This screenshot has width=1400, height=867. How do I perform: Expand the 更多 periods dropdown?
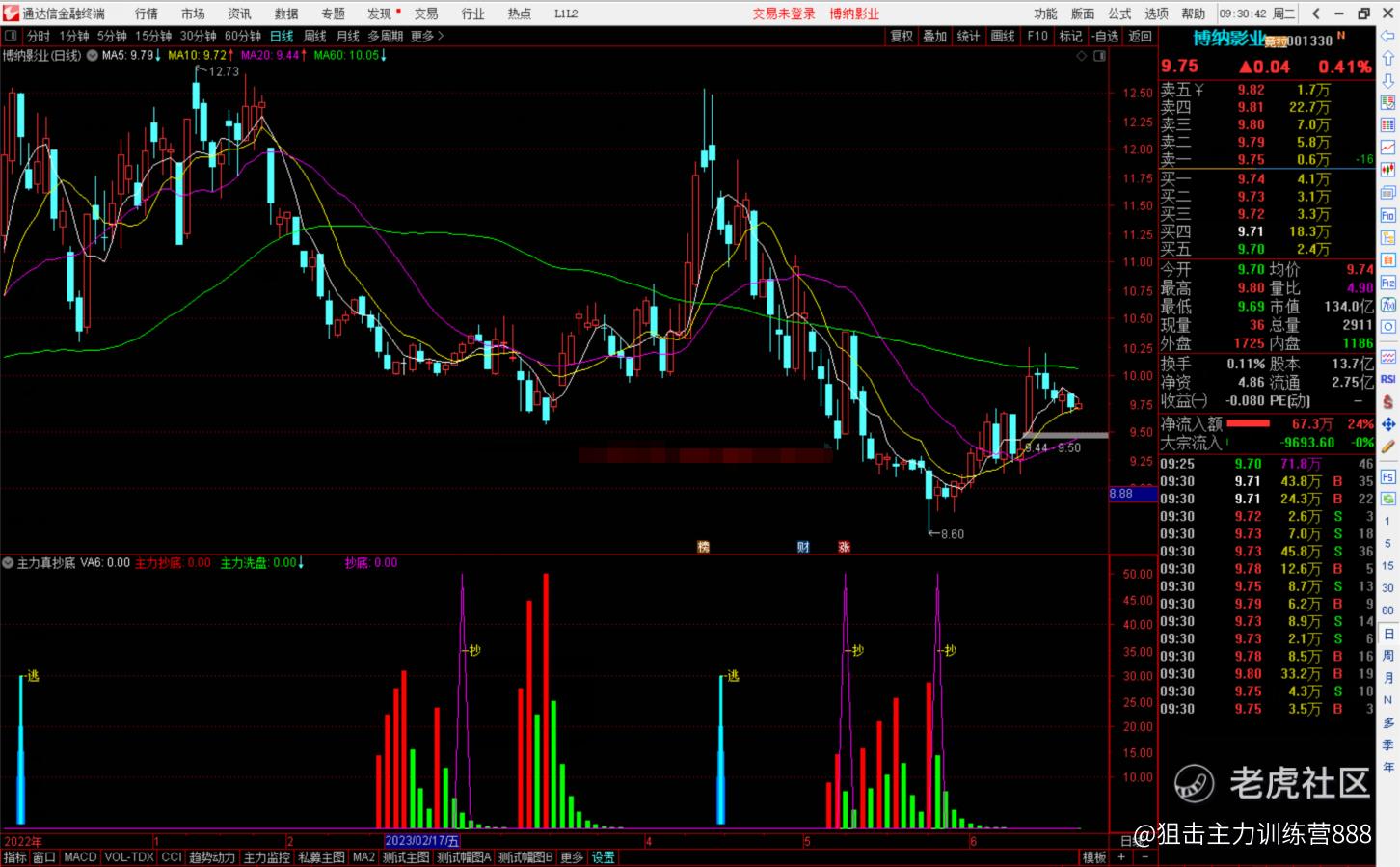pyautogui.click(x=427, y=36)
